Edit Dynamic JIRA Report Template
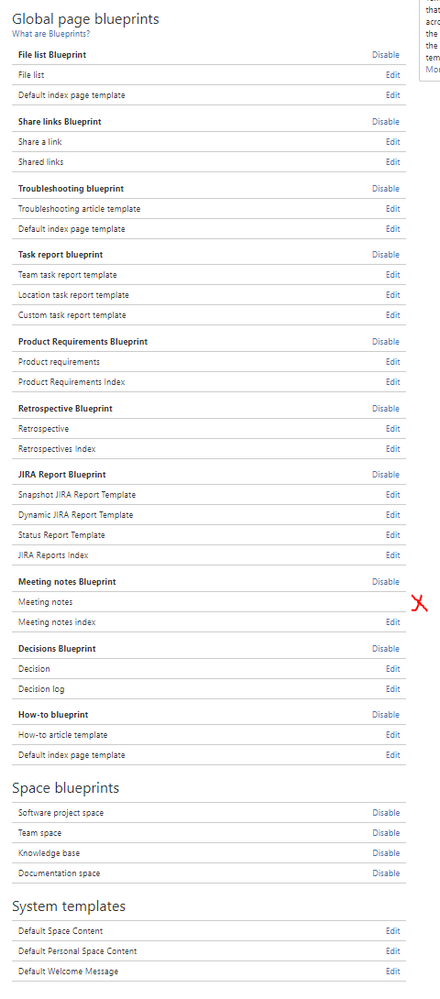 click(x=393, y=515)
